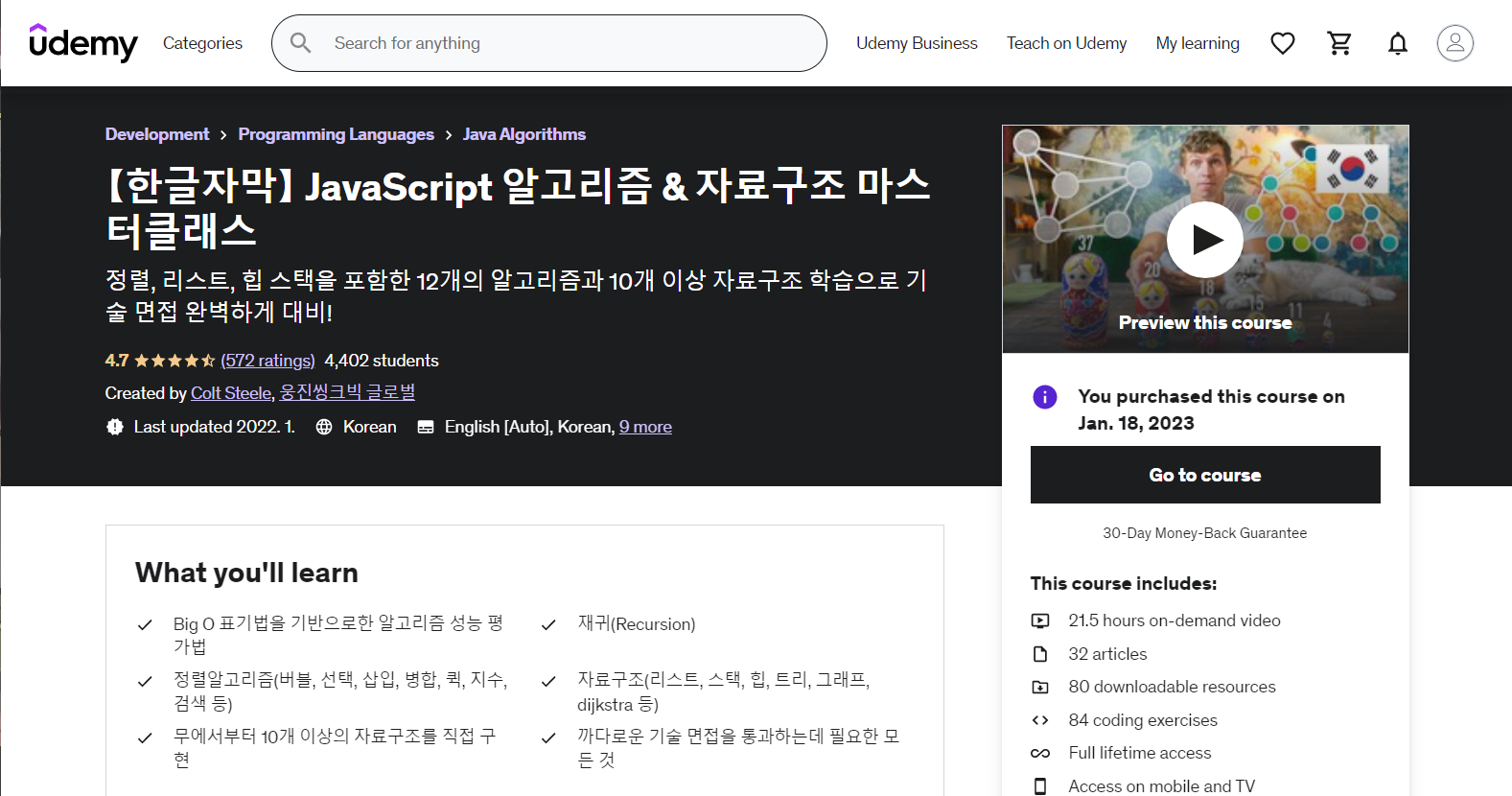Click 30-Day Money-Back Guarantee text
Viewport: 1512px width, 796px height.
1205,533
